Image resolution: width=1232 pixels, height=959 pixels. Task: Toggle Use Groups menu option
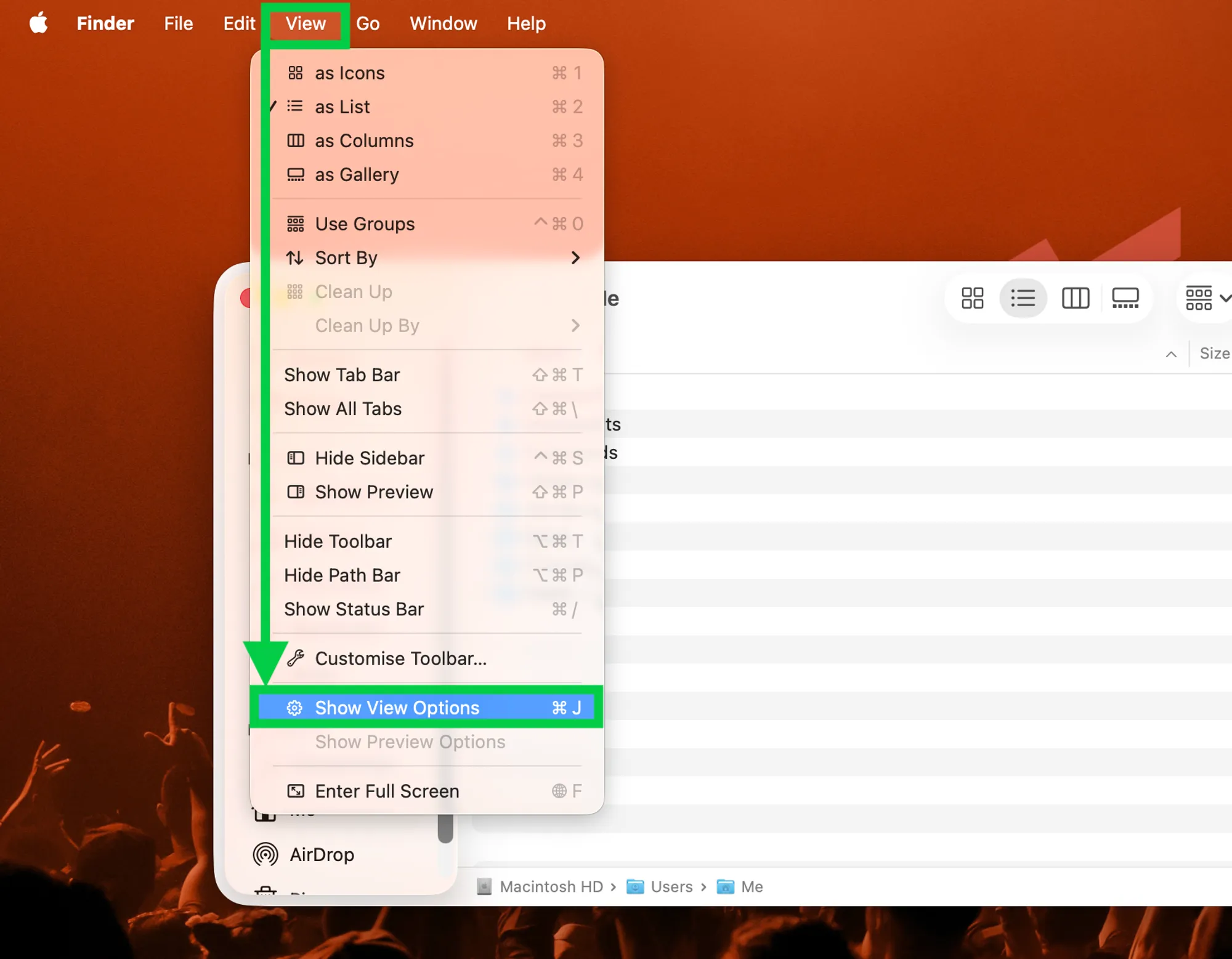[x=365, y=224]
